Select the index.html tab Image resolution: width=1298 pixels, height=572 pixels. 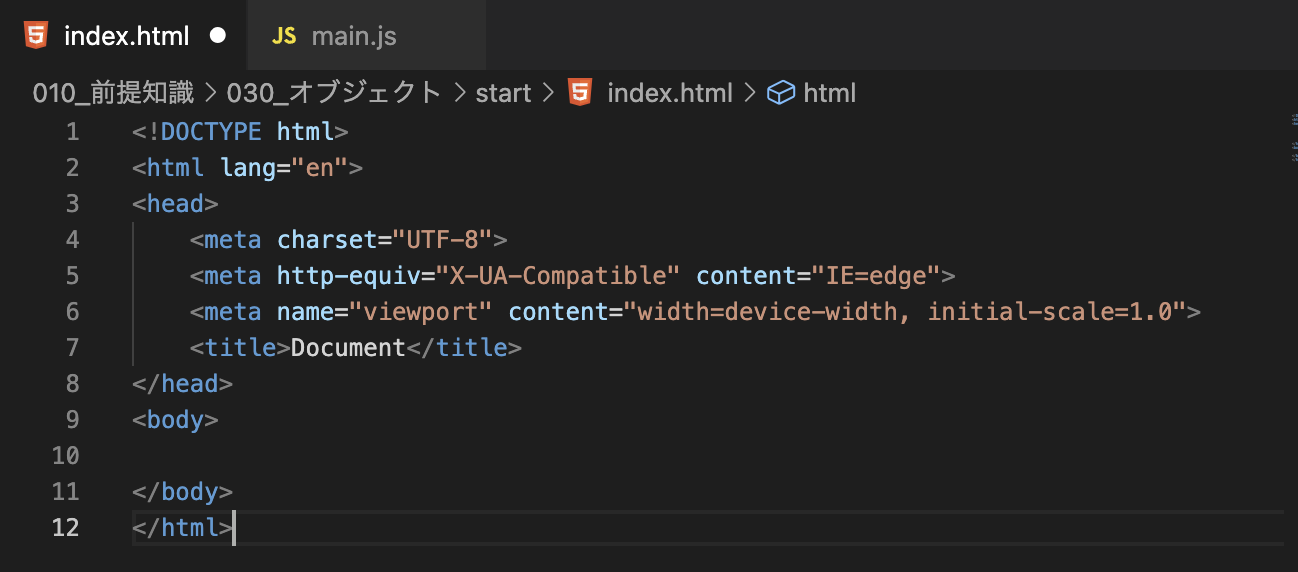tap(123, 36)
